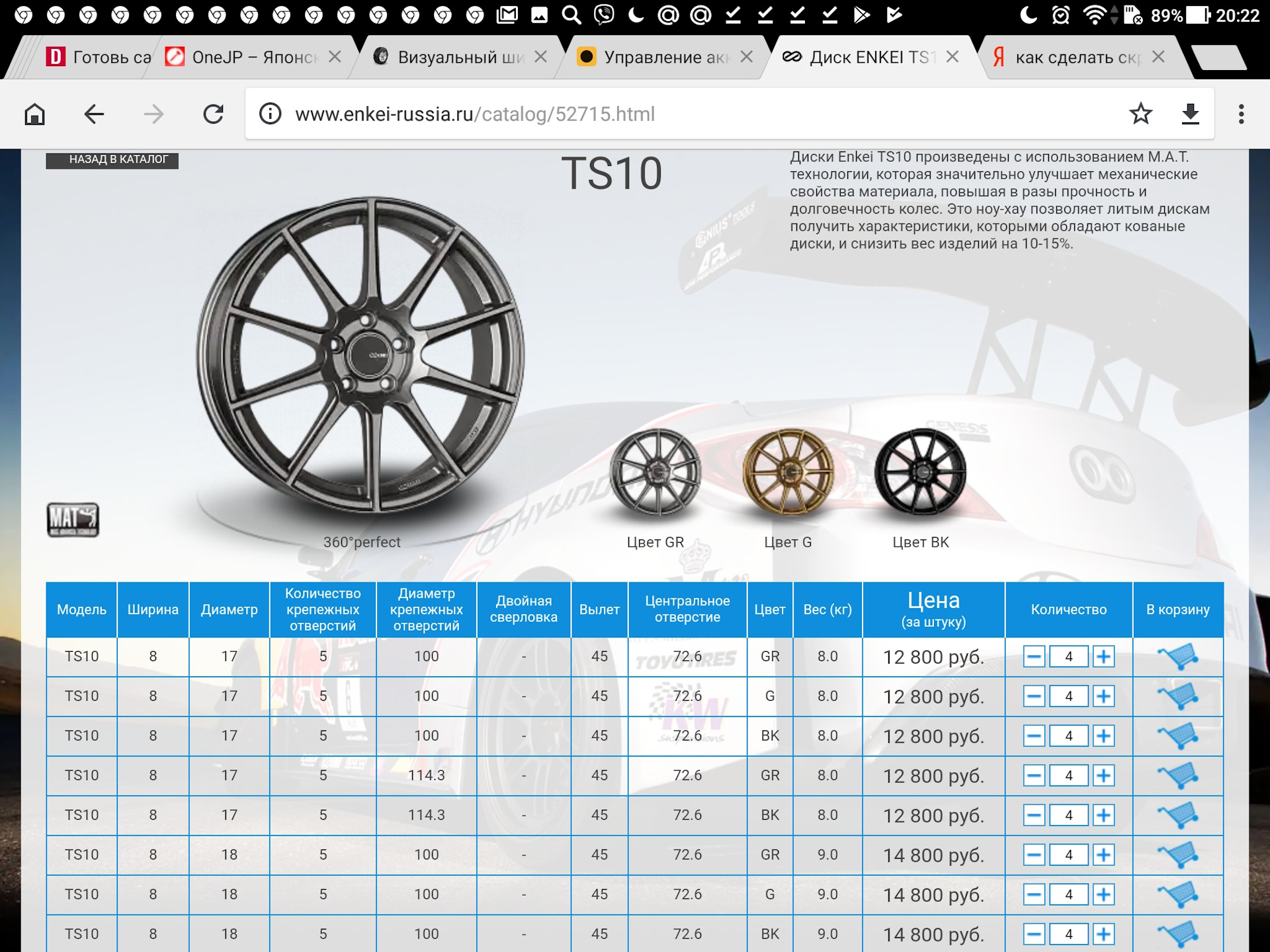
Task: Close the 'Управление ак' tab
Action: tap(747, 57)
